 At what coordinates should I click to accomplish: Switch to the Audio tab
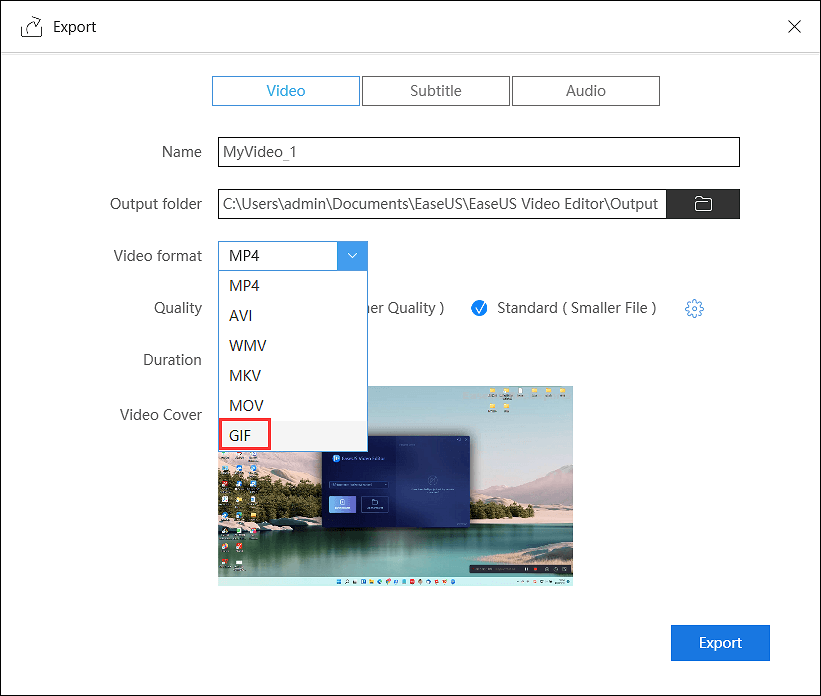click(x=586, y=91)
